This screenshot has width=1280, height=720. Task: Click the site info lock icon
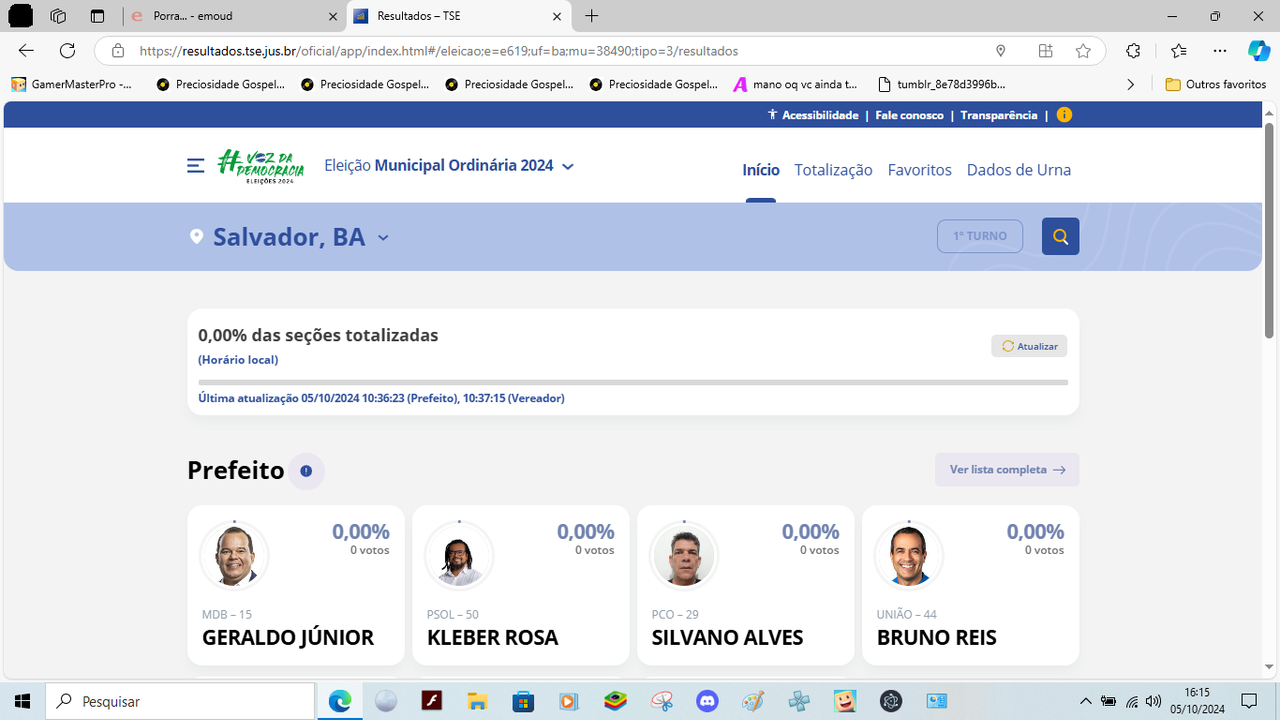coord(118,51)
